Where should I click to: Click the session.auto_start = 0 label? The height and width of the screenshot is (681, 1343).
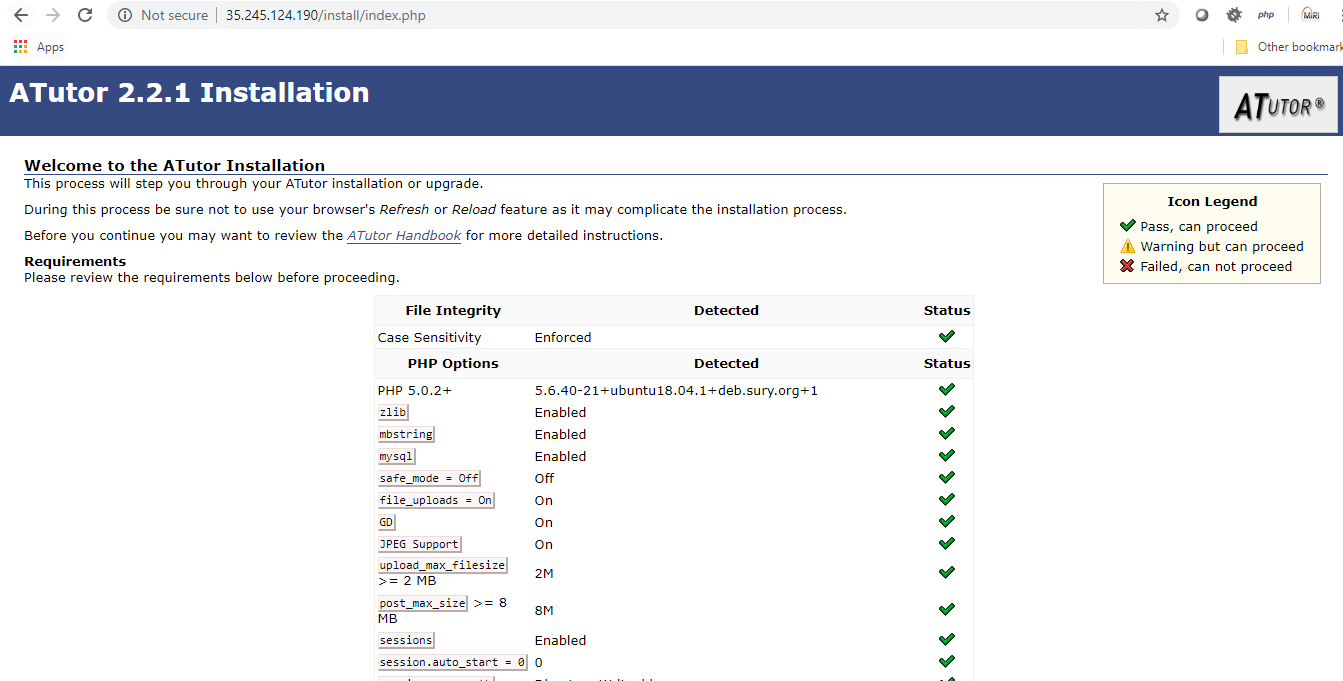tap(451, 662)
